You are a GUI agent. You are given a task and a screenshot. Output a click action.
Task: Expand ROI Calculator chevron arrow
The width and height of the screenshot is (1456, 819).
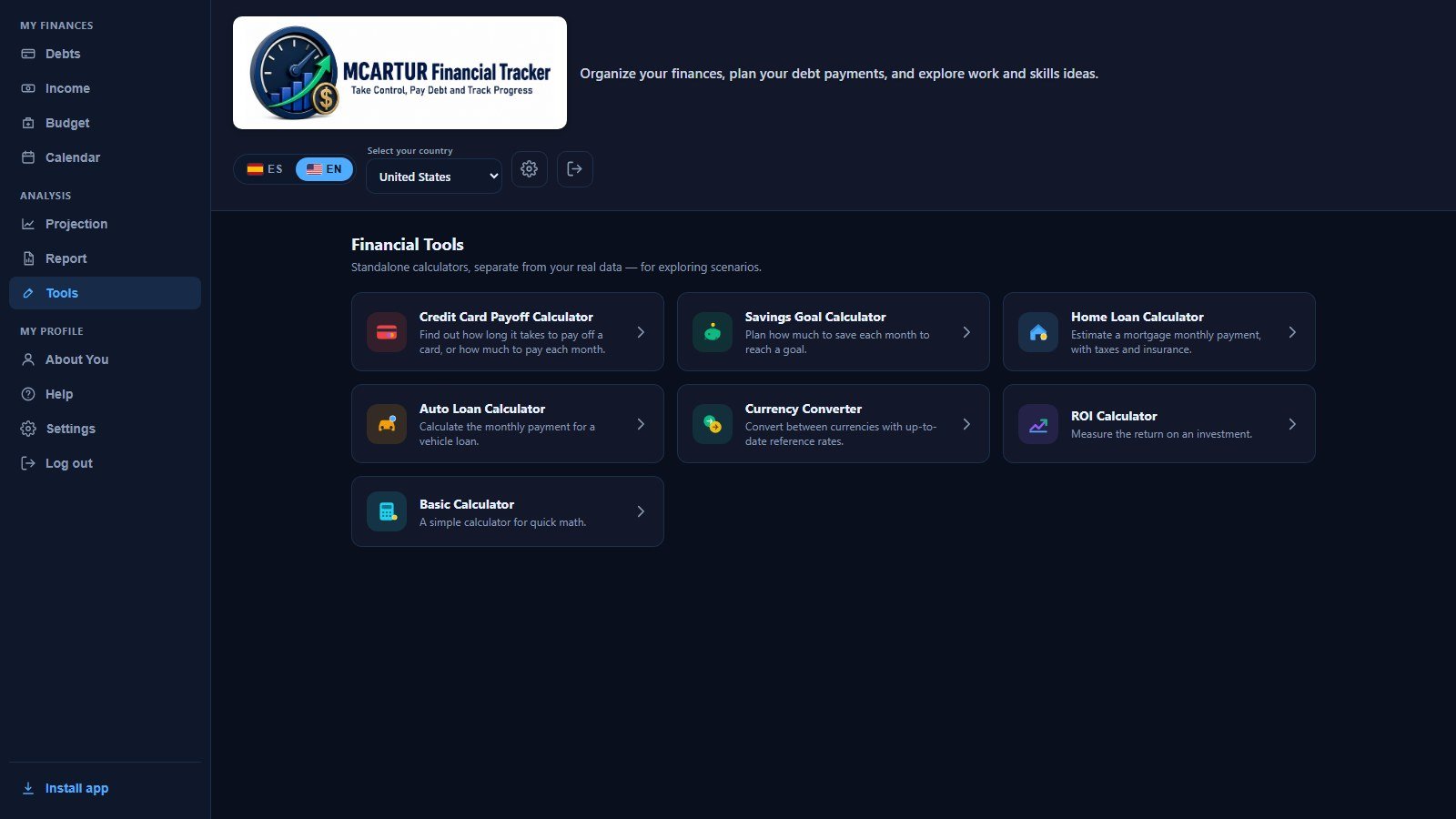click(1292, 424)
